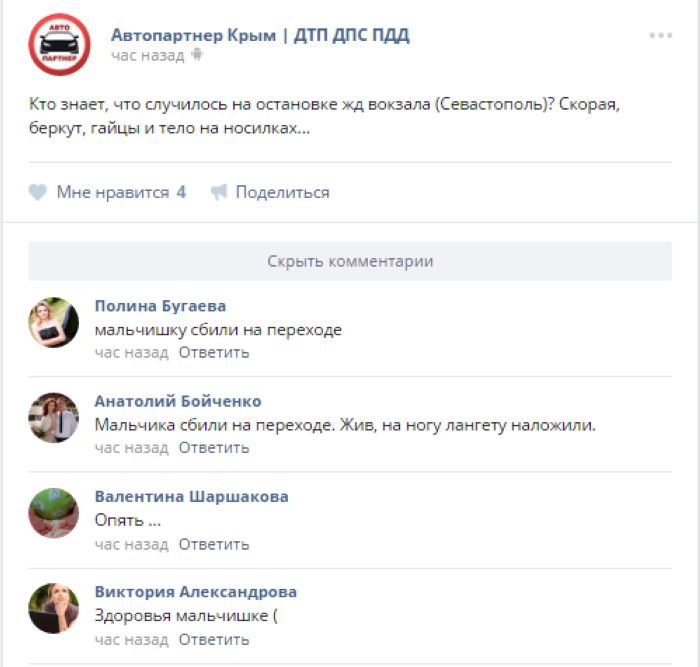
Task: Click the Поделиться share link
Action: click(283, 192)
